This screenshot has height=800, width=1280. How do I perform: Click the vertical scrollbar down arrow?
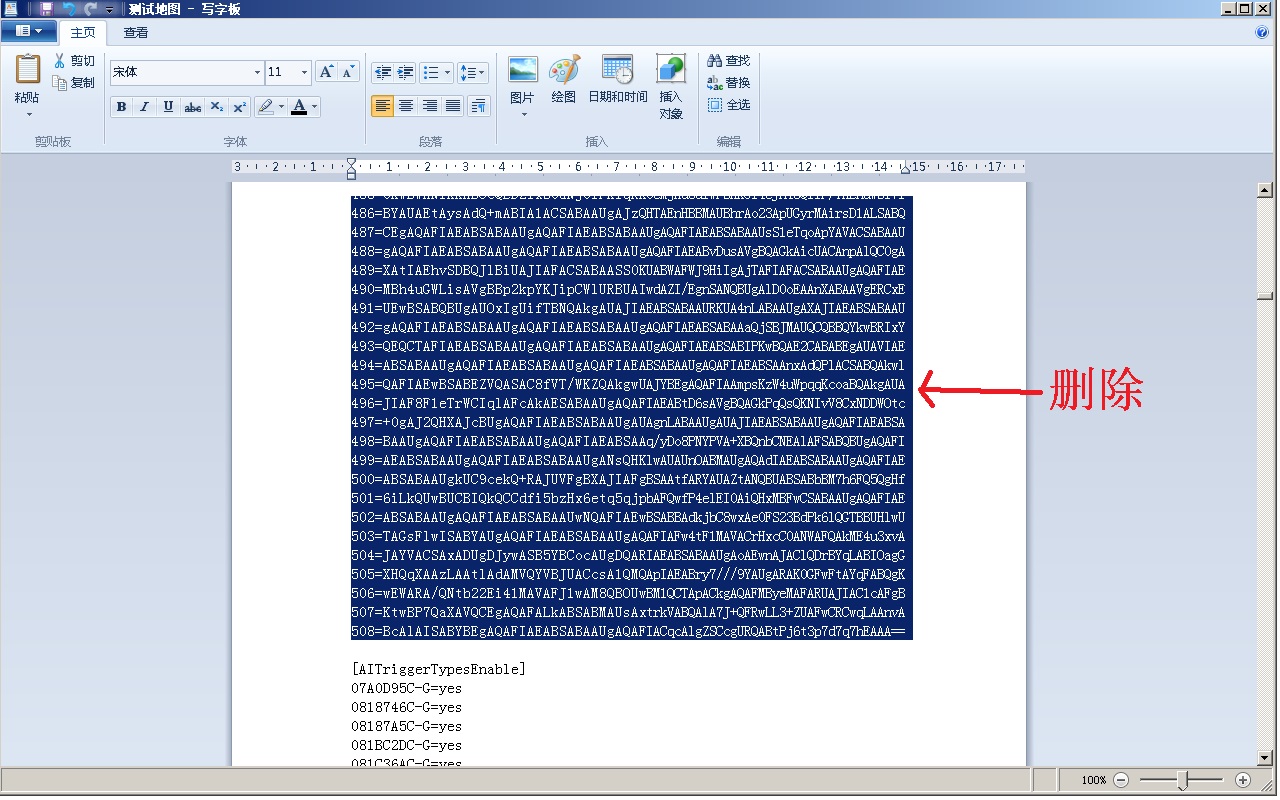[x=1265, y=758]
